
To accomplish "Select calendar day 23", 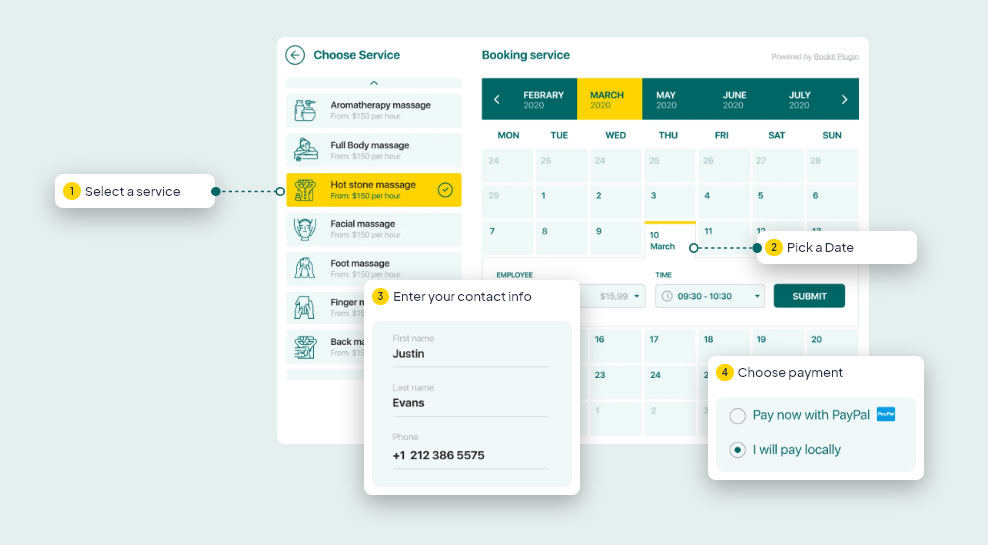I will pos(616,381).
